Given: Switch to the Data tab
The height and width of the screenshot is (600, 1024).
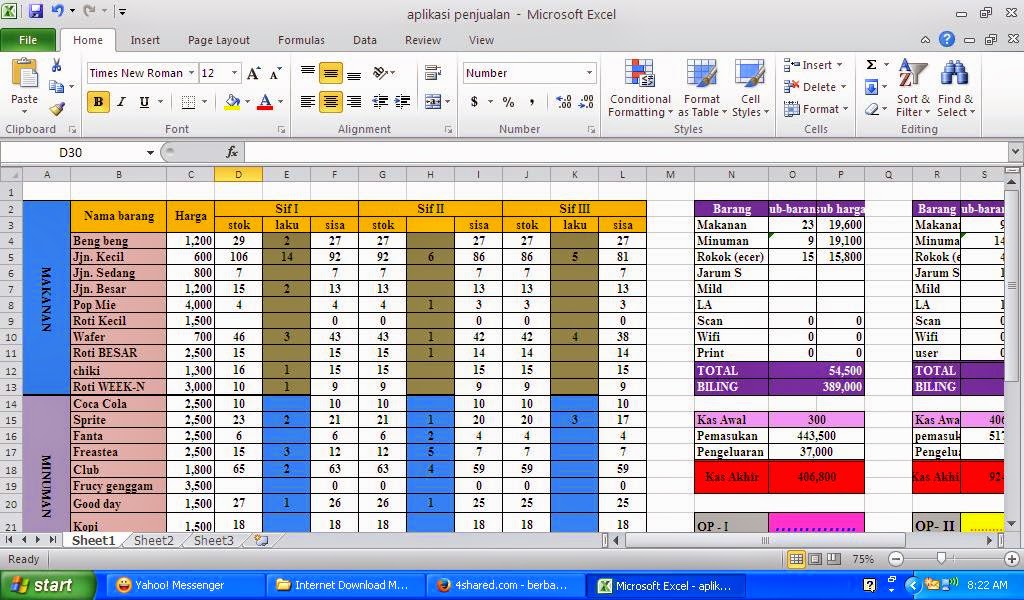Looking at the screenshot, I should point(364,40).
